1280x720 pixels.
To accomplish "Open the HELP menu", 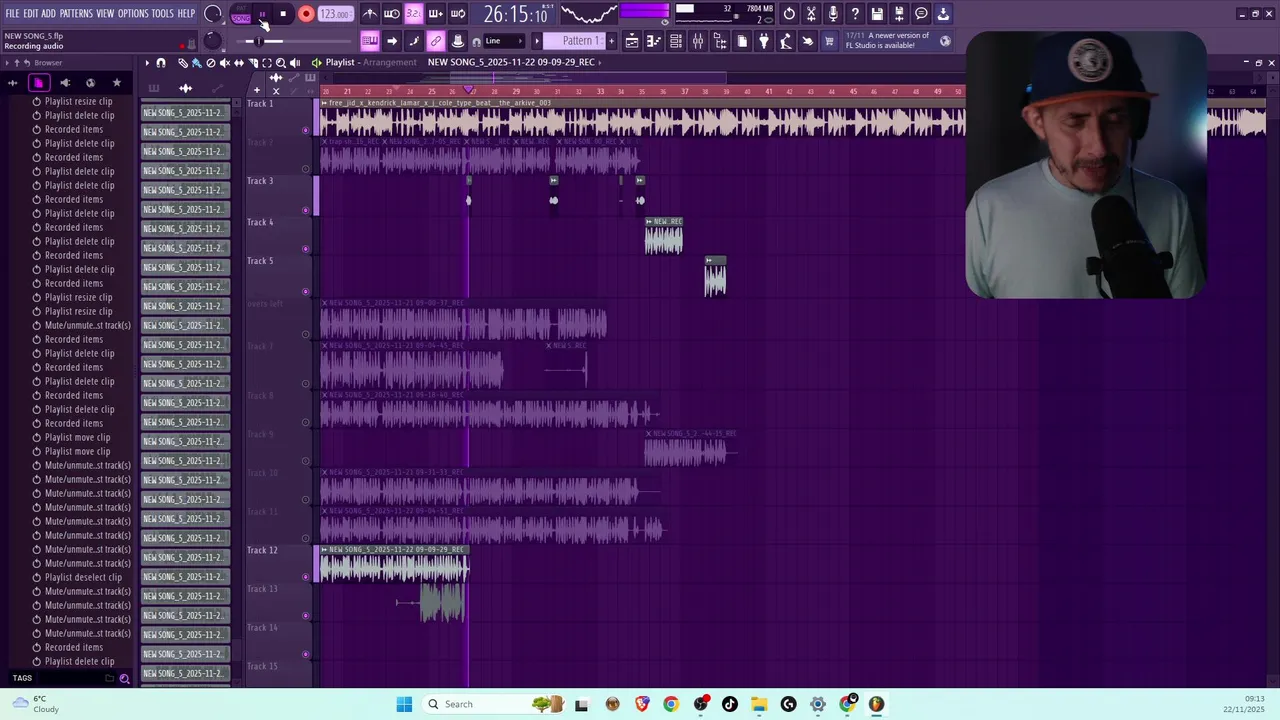I will click(x=187, y=13).
